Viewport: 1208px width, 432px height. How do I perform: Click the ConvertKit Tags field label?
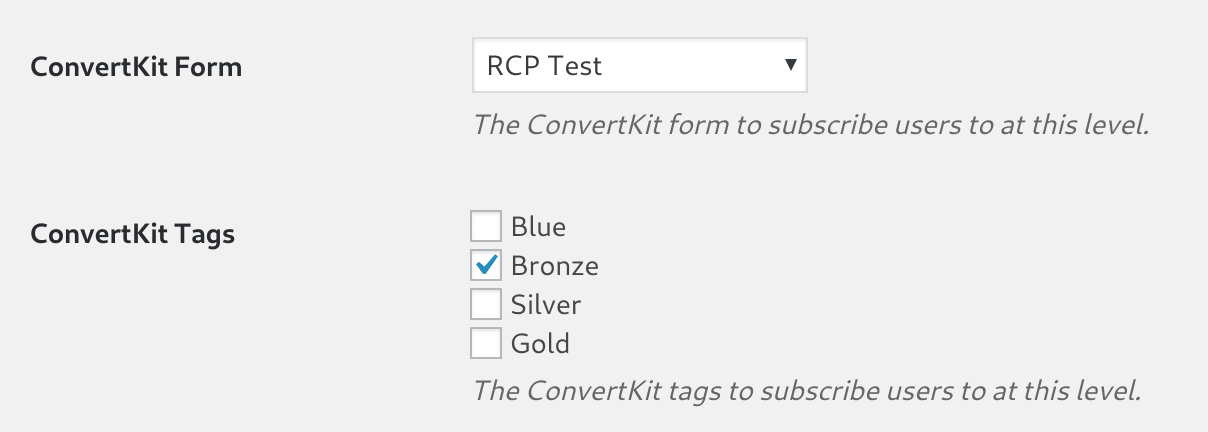click(133, 234)
